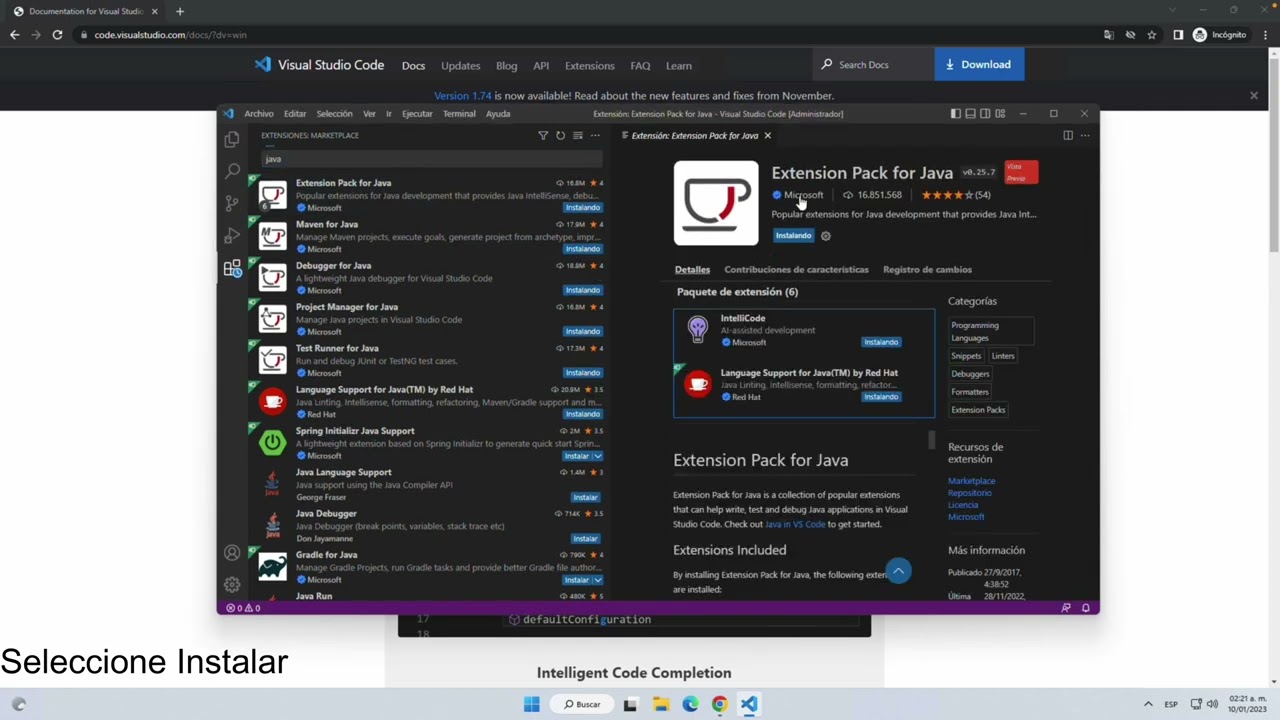The image size is (1280, 720).
Task: Click the Extension Pack for Java large logo
Action: pos(716,203)
